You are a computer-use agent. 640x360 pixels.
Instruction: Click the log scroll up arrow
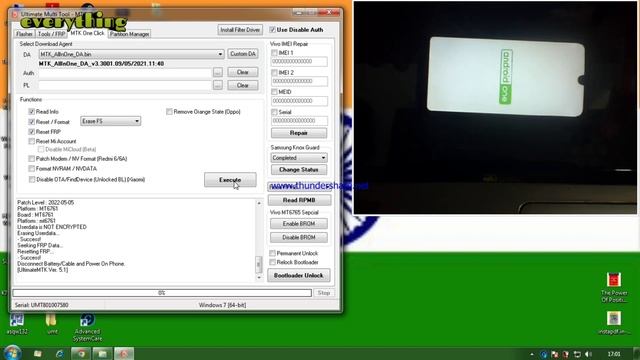pyautogui.click(x=259, y=203)
